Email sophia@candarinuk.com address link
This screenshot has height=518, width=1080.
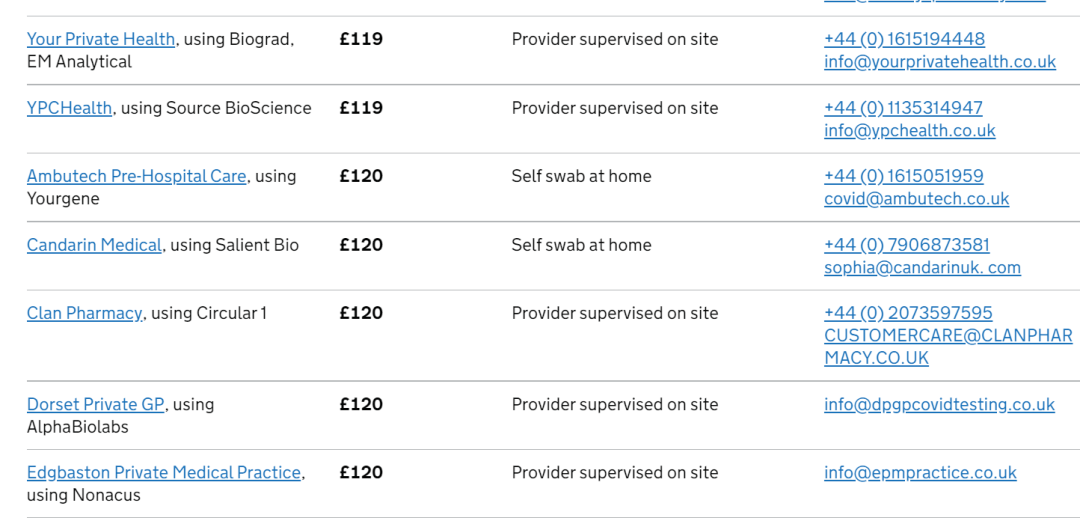coord(922,268)
